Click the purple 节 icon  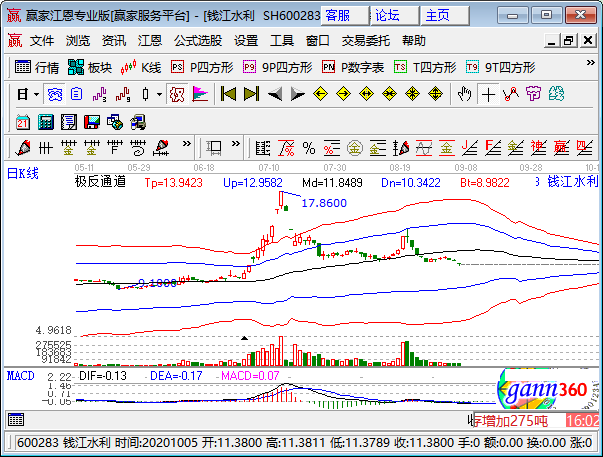(533, 94)
